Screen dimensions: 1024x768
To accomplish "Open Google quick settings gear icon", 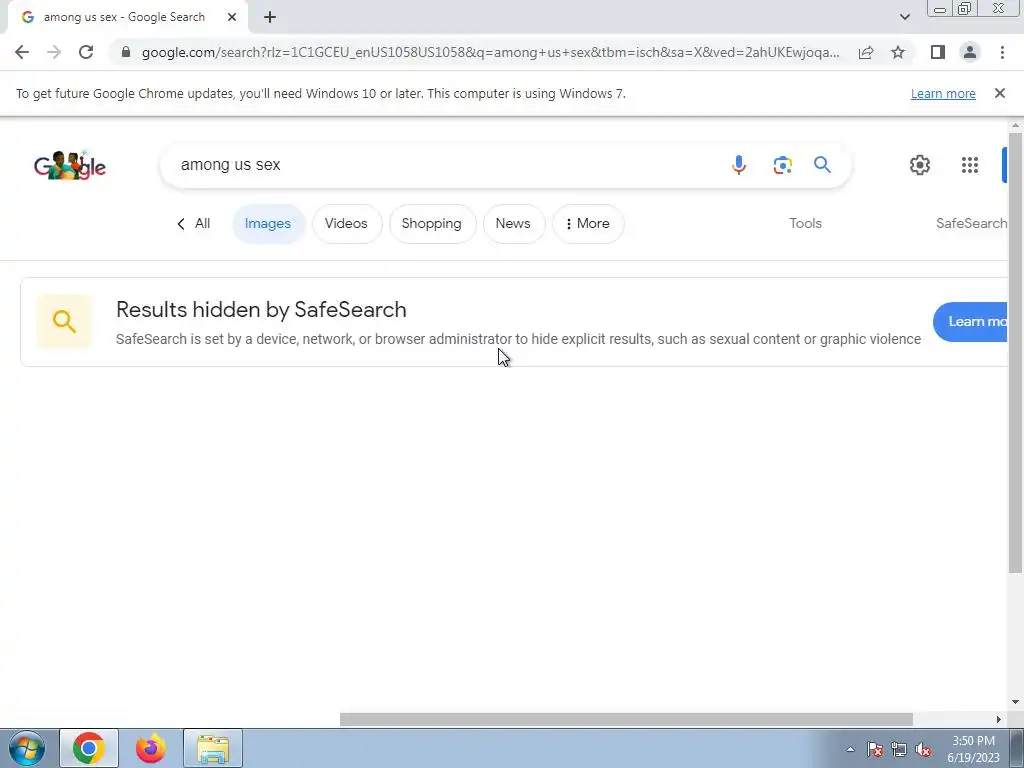I will click(920, 165).
